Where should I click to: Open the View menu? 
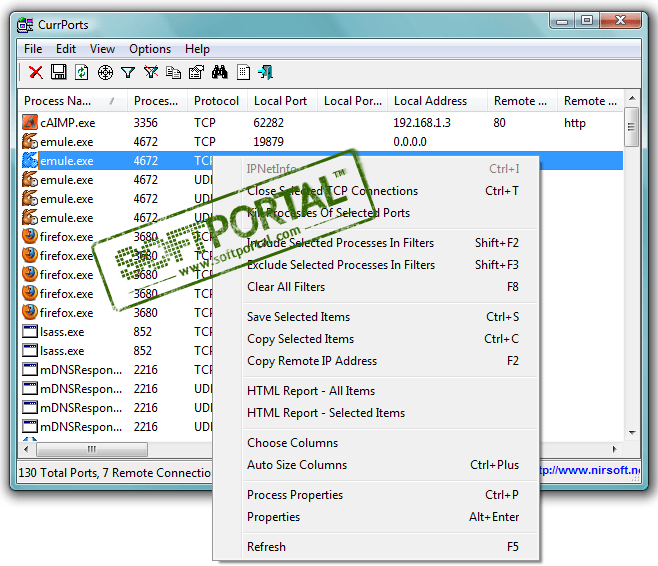point(102,49)
